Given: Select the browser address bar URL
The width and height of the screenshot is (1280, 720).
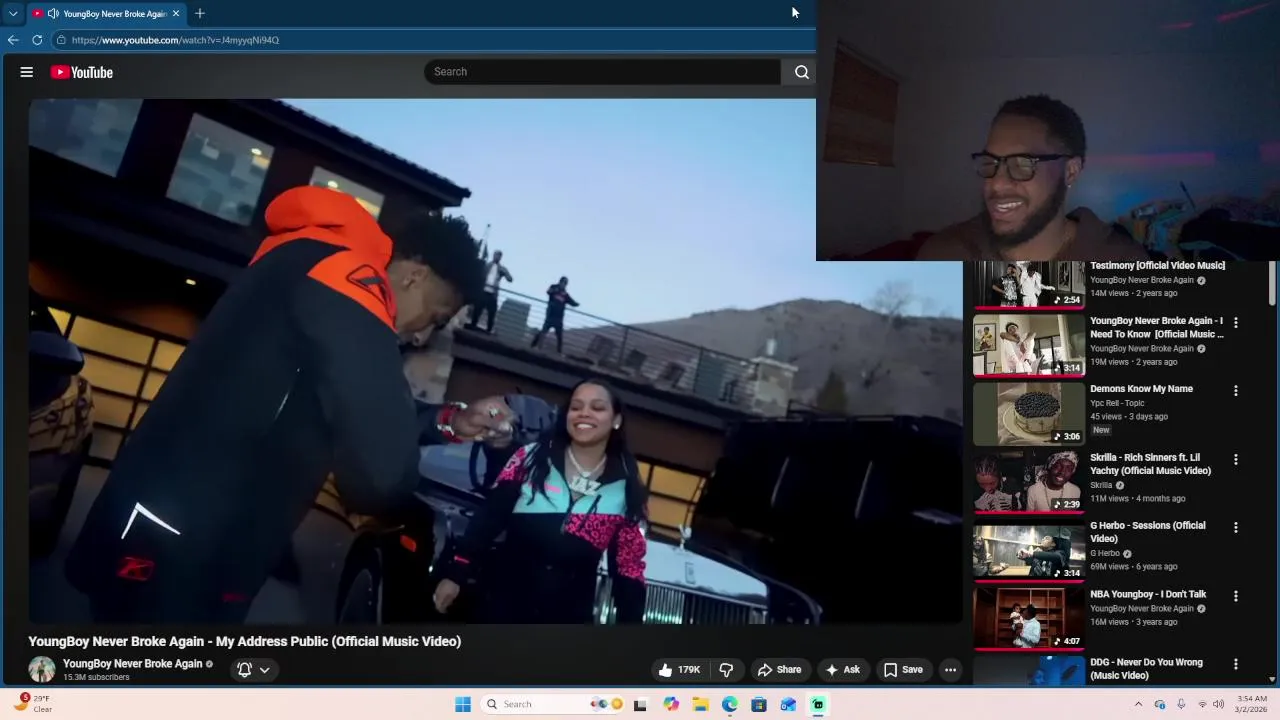Looking at the screenshot, I should pyautogui.click(x=175, y=40).
